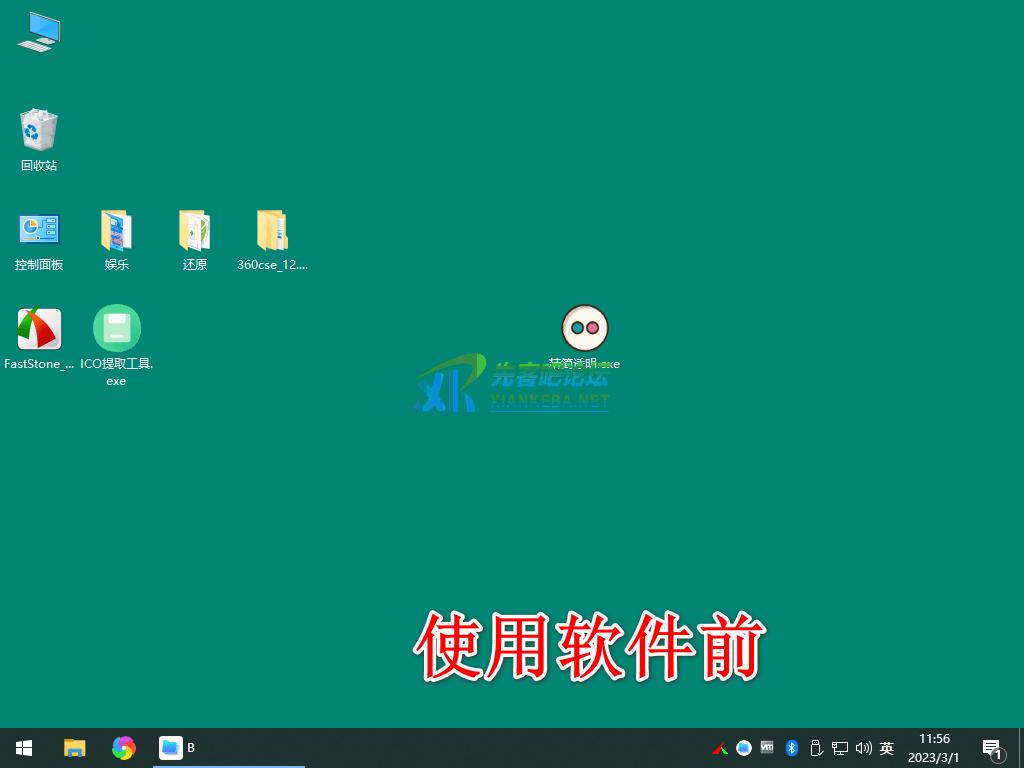Screen dimensions: 1024x768
Task: Select the 360cse_12 folder icon
Action: tap(272, 230)
